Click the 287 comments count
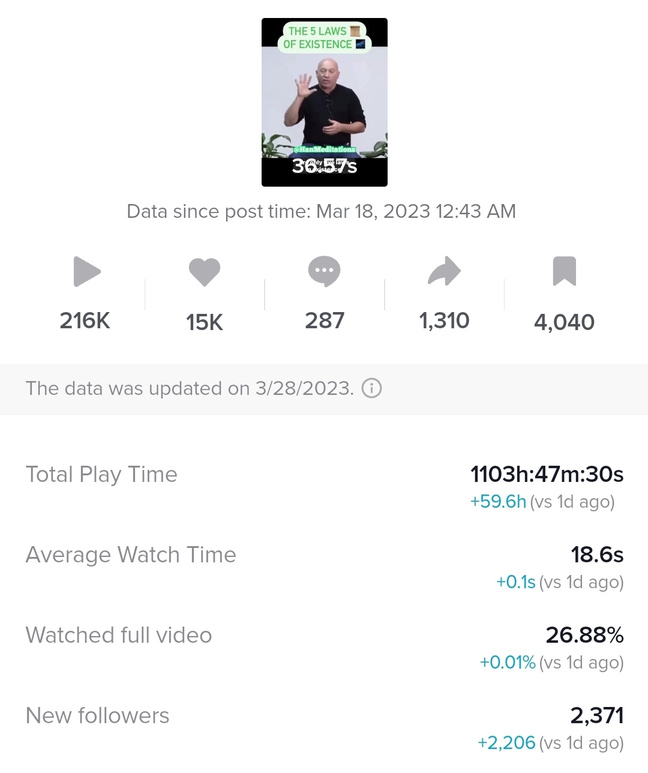 324,321
